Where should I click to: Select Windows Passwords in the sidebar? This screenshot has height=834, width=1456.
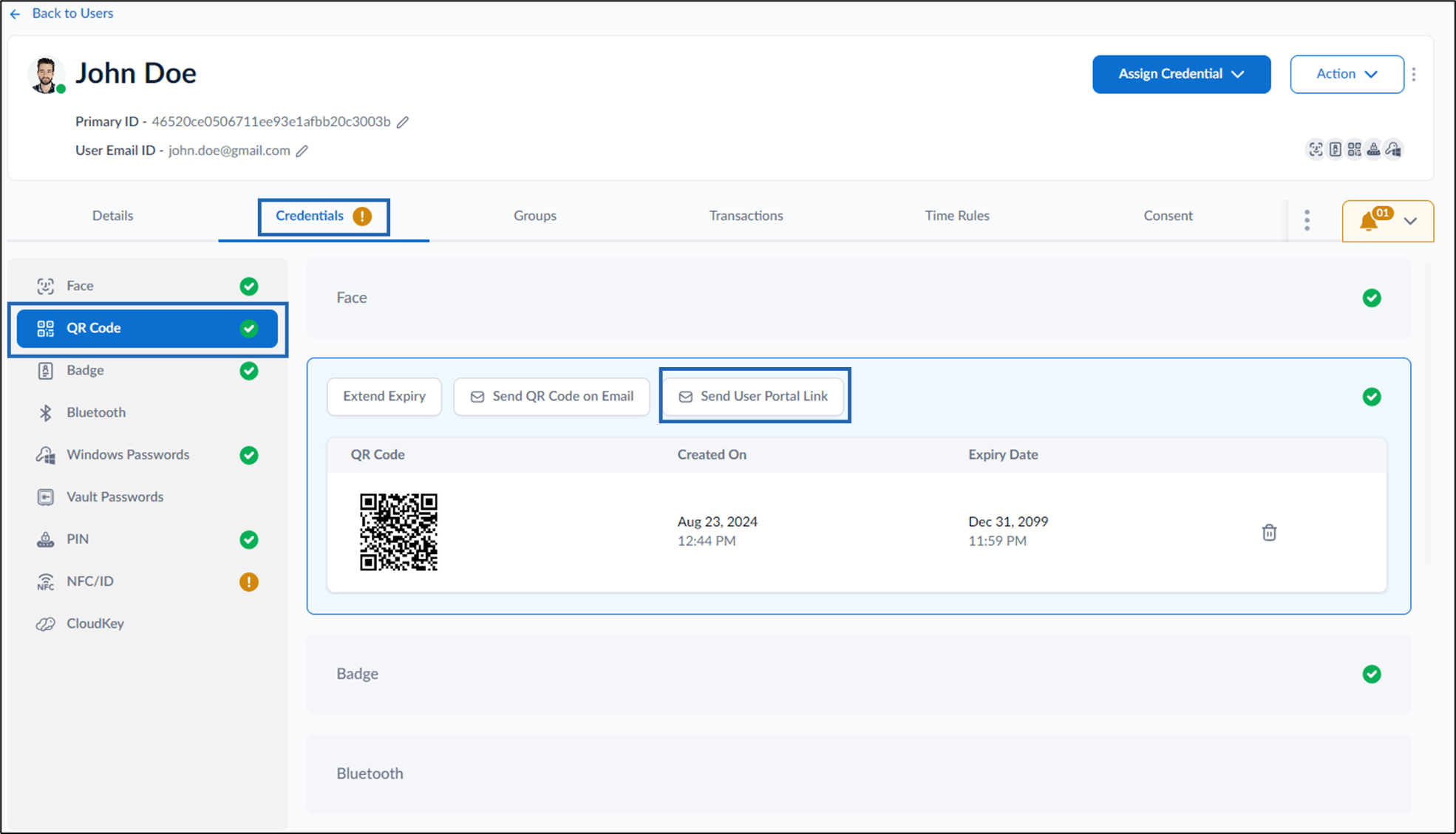coord(148,454)
